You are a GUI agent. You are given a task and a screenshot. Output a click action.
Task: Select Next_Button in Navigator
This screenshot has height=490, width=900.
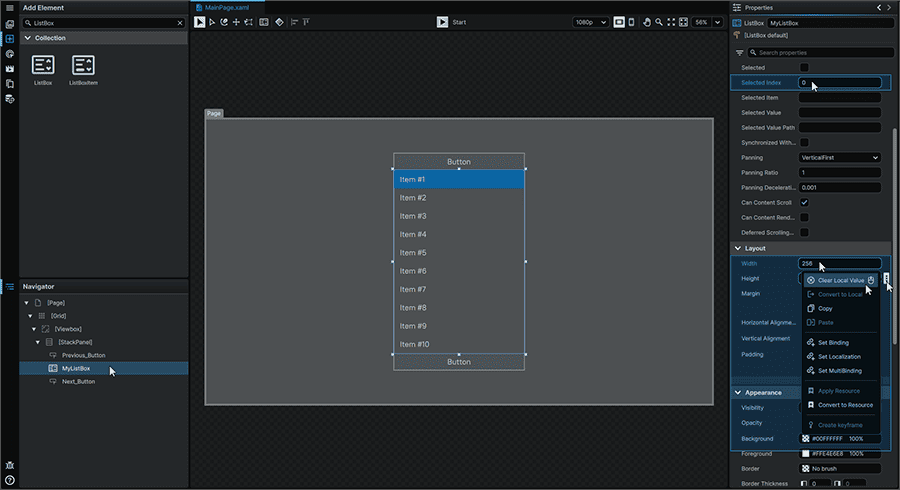[78, 382]
